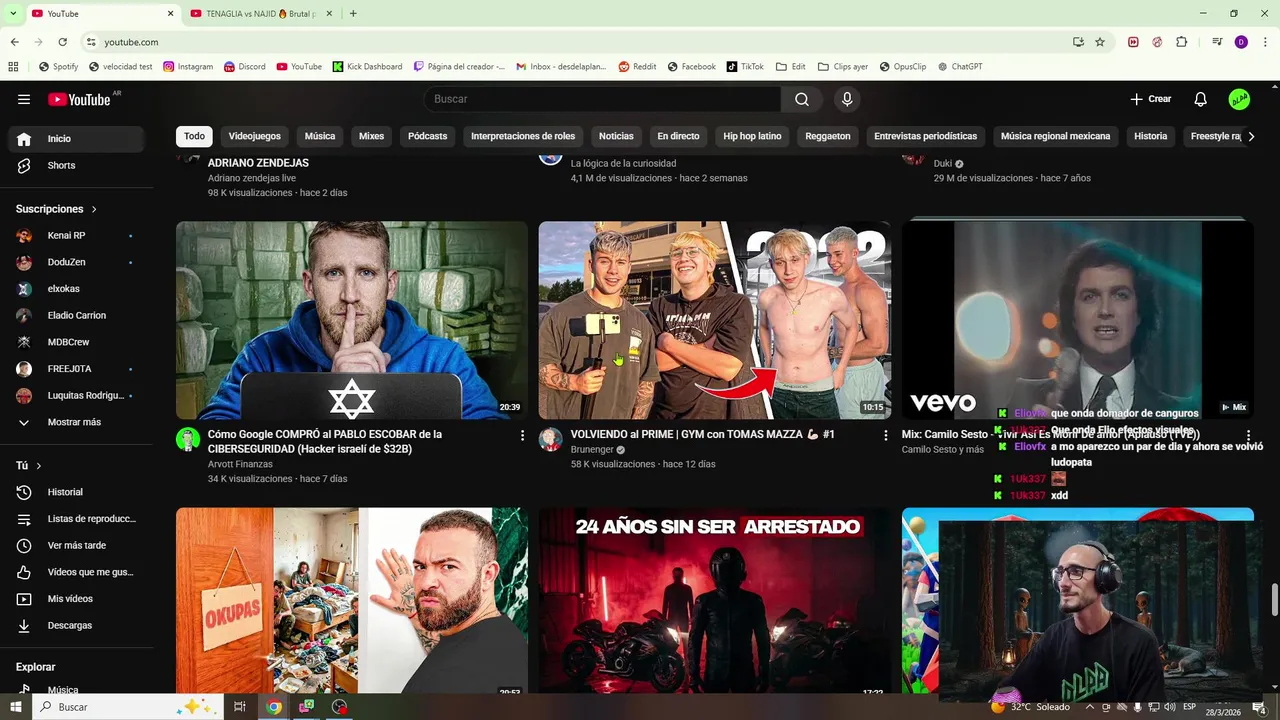Screen dimensions: 1280x720
Task: Open Inicio in the sidebar
Action: pos(77,139)
